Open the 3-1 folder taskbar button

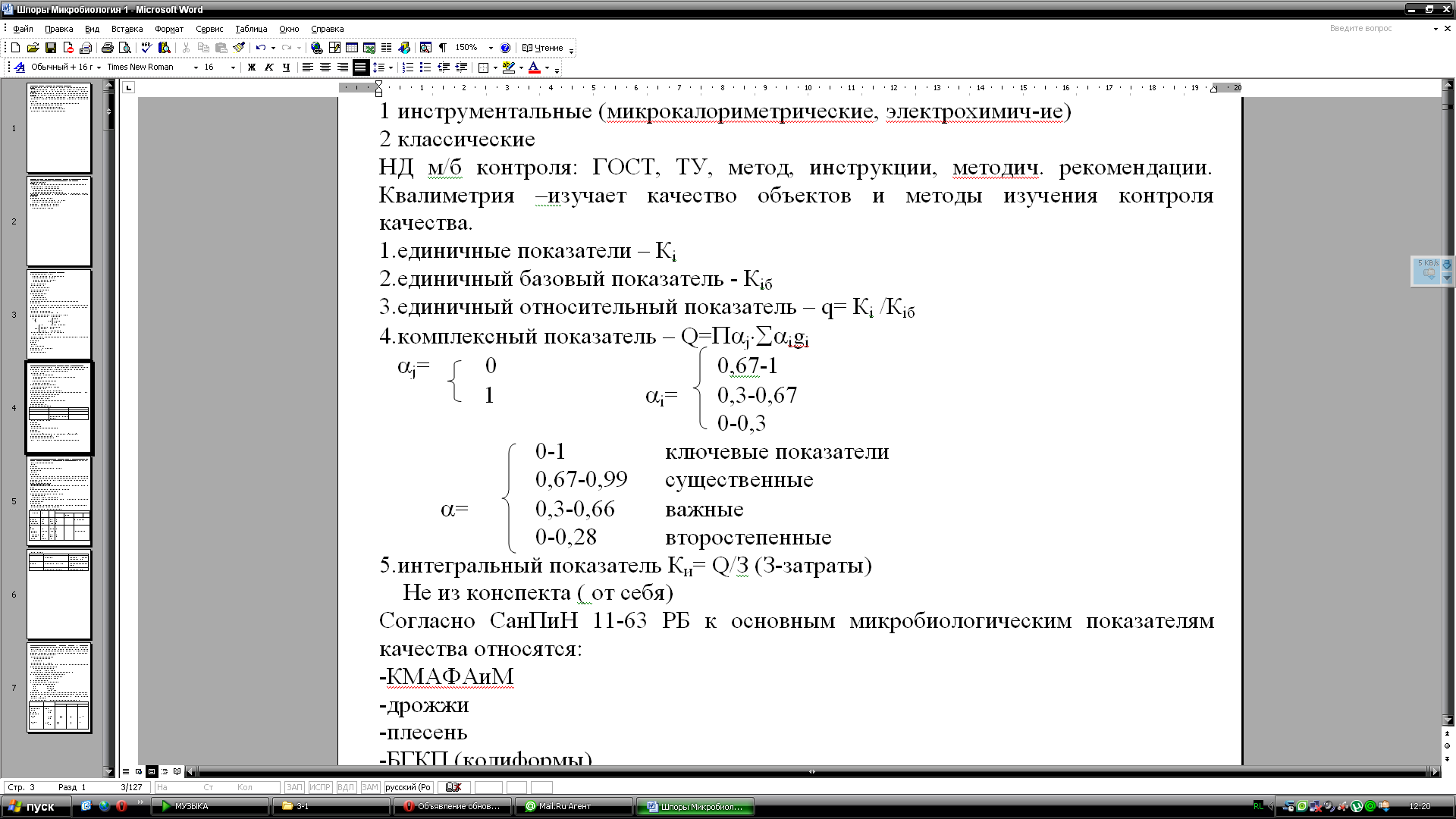pyautogui.click(x=331, y=806)
